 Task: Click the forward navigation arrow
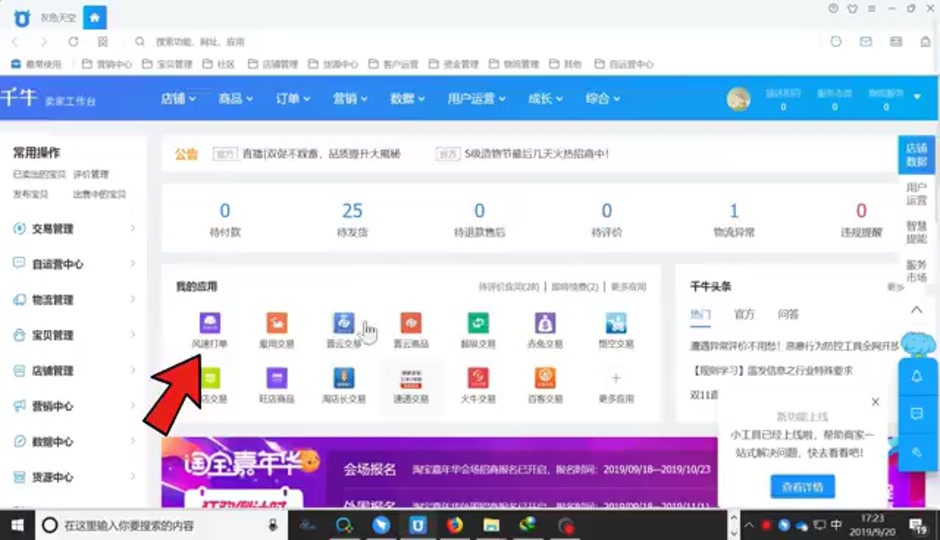(x=43, y=41)
